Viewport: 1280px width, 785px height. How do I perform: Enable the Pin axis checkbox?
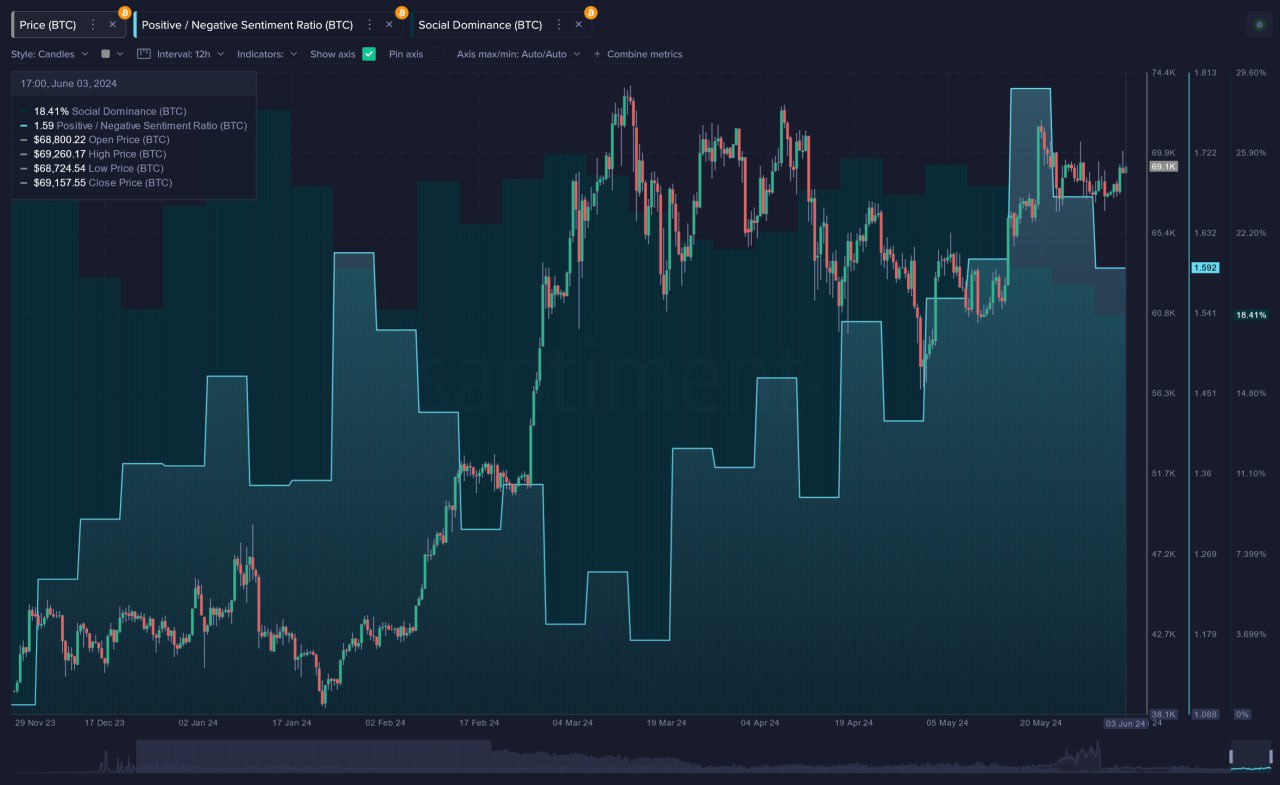point(437,54)
